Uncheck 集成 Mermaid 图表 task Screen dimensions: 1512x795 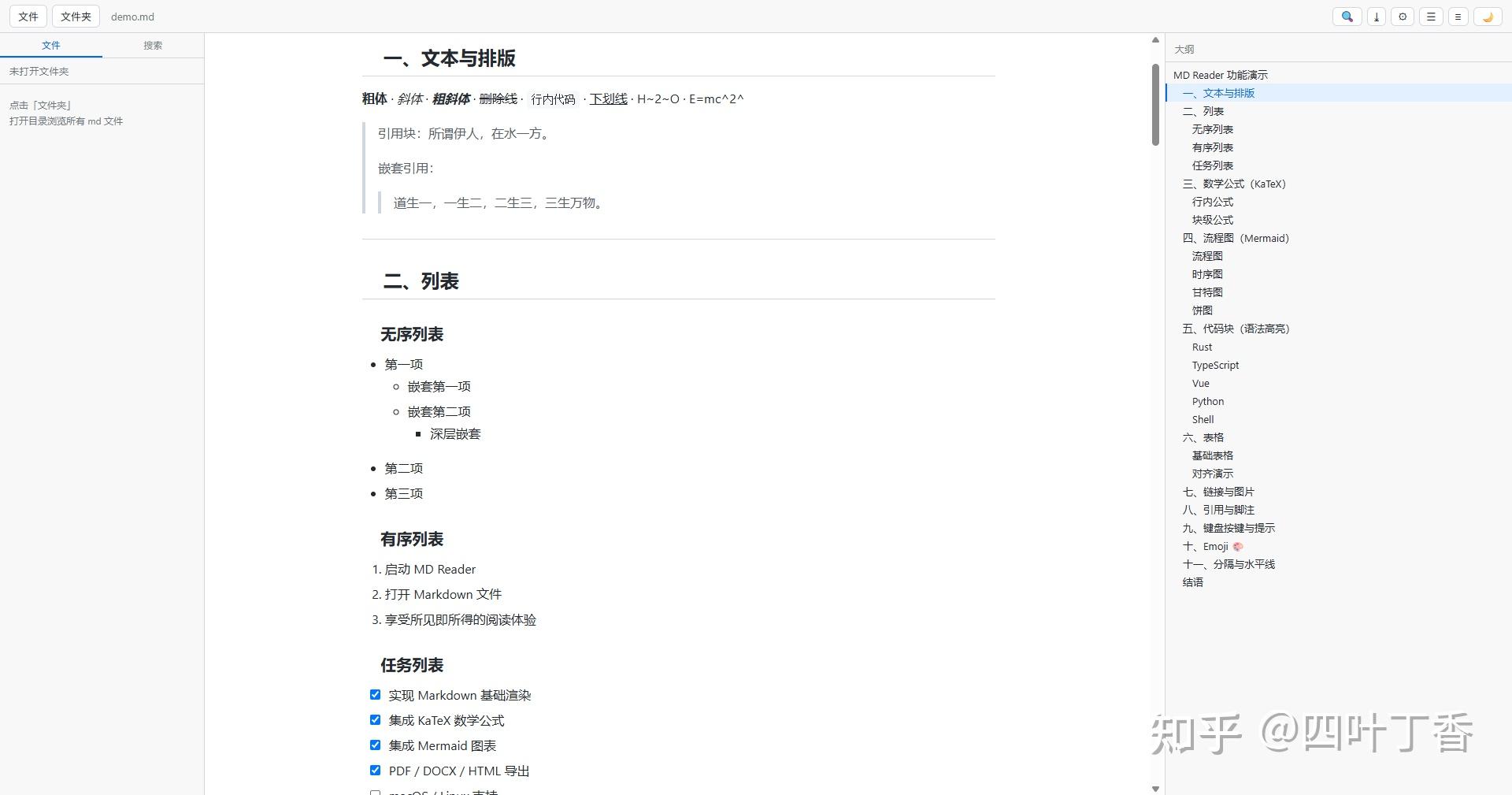(x=375, y=745)
